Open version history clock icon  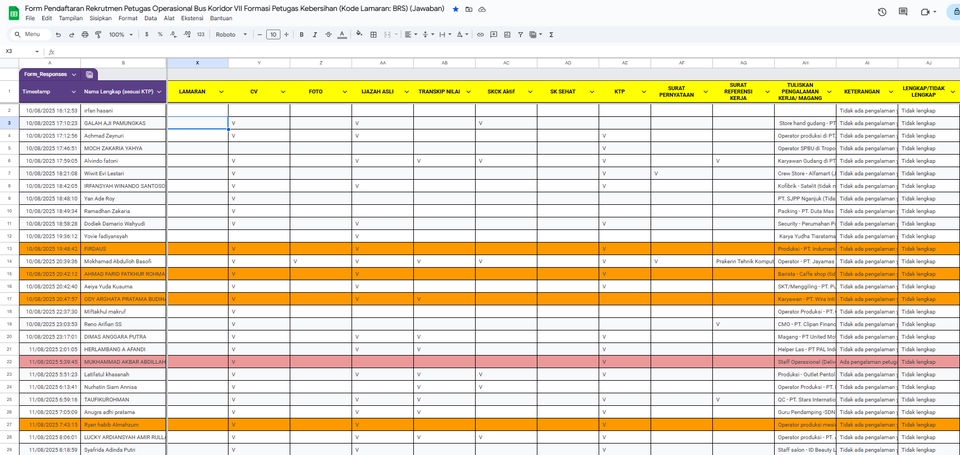tap(882, 12)
